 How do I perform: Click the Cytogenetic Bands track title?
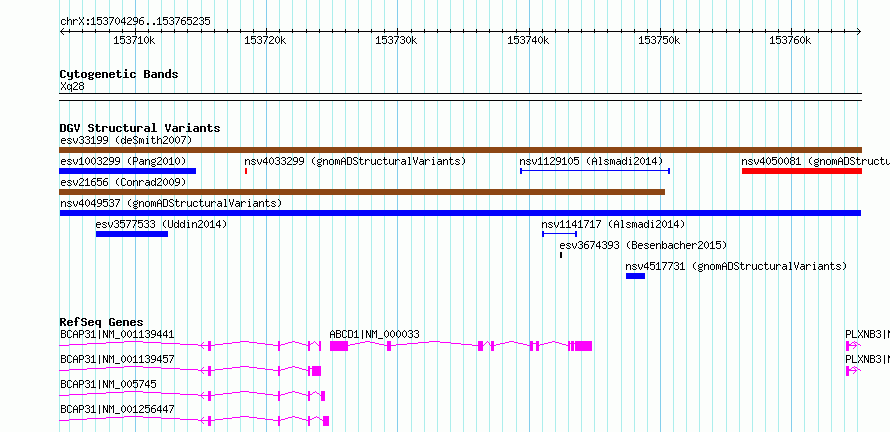(x=119, y=74)
